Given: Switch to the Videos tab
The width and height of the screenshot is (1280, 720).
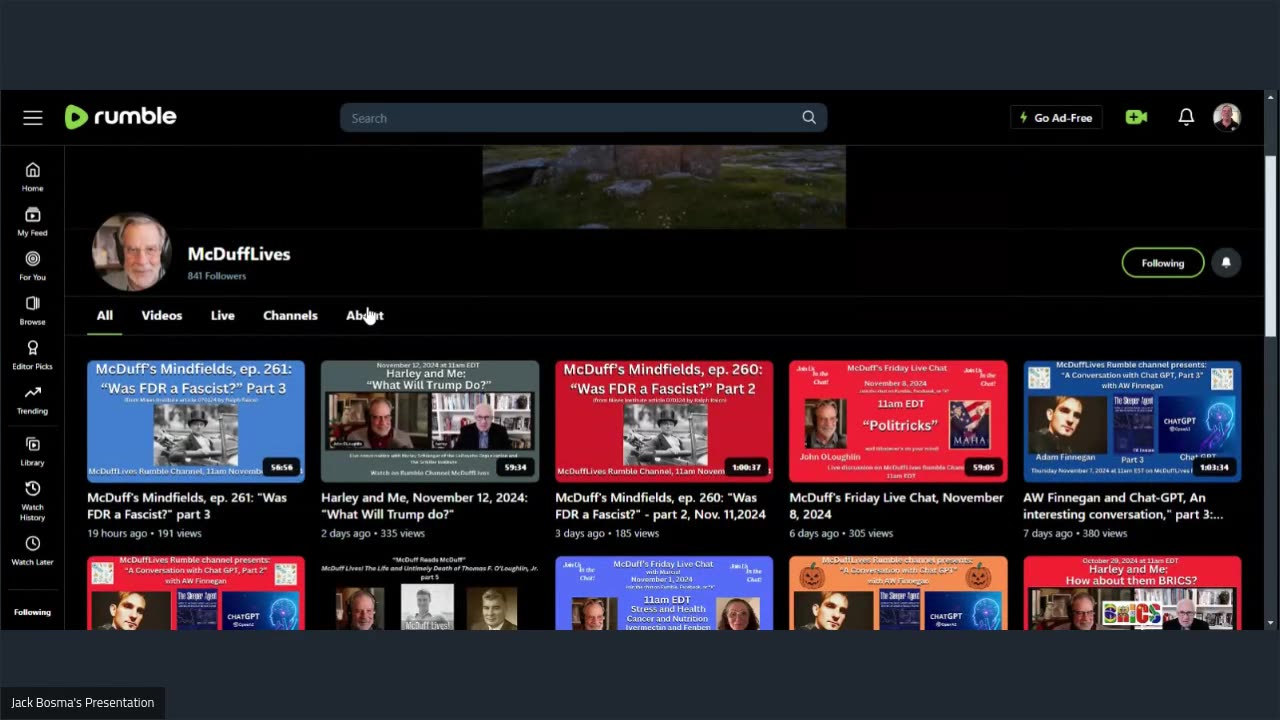Looking at the screenshot, I should [x=162, y=315].
